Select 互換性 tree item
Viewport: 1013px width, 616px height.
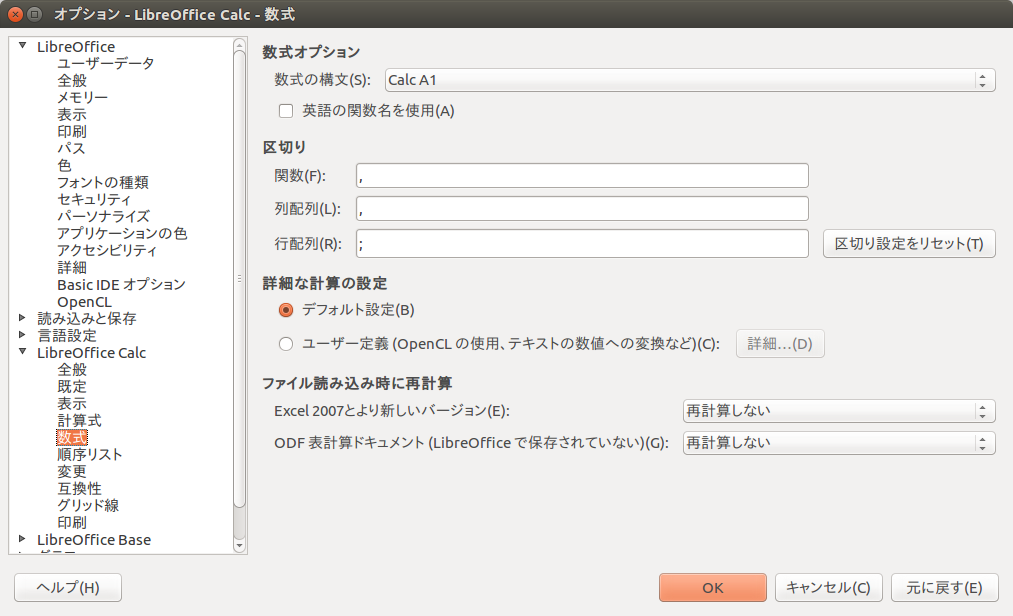79,489
